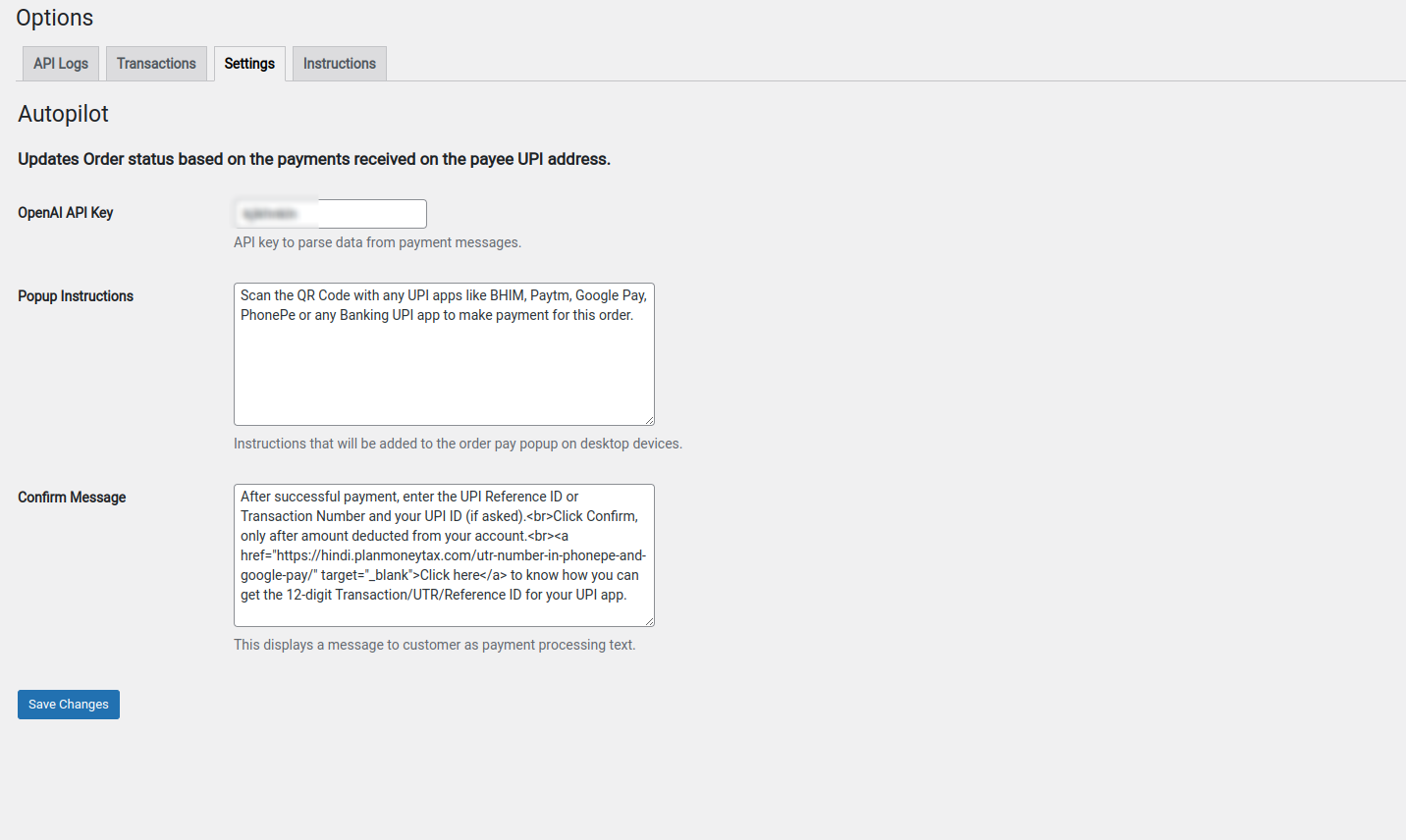Click the OpenAI API Key input field
The height and width of the screenshot is (840, 1406).
[x=330, y=214]
